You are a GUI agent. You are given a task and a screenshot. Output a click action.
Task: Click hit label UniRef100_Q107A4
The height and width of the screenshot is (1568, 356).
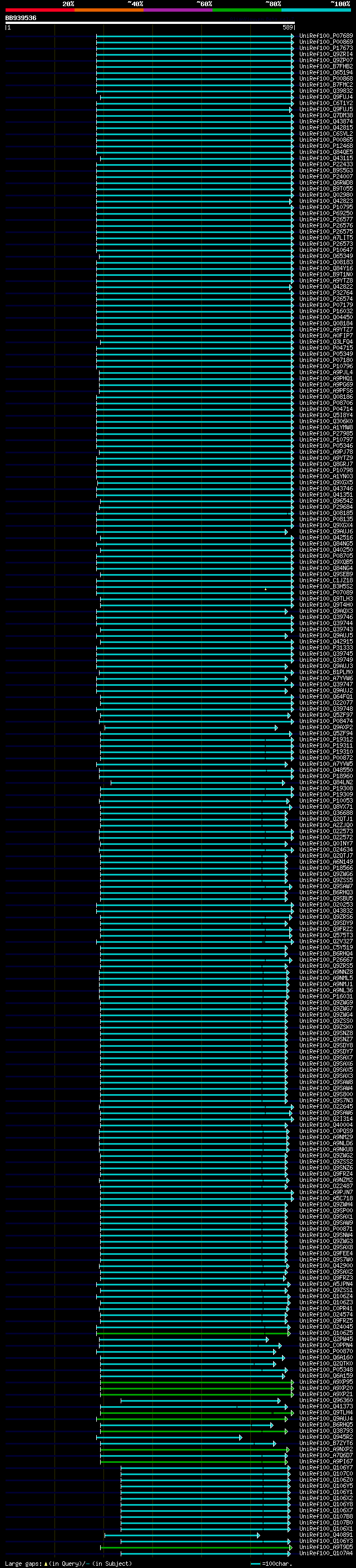pos(325,1554)
